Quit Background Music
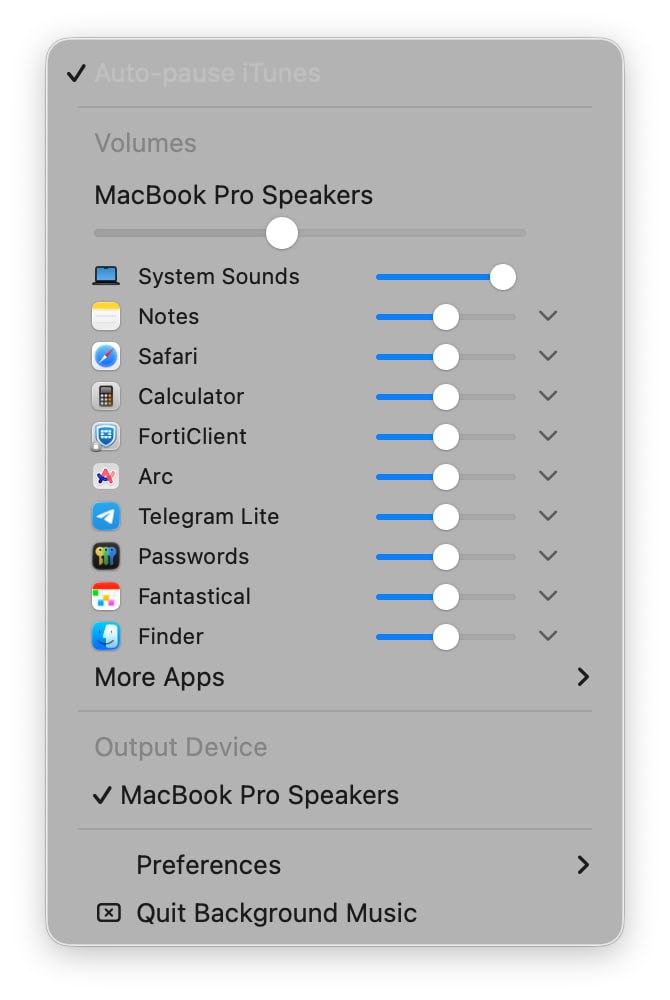The image size is (670, 1000). (x=277, y=912)
